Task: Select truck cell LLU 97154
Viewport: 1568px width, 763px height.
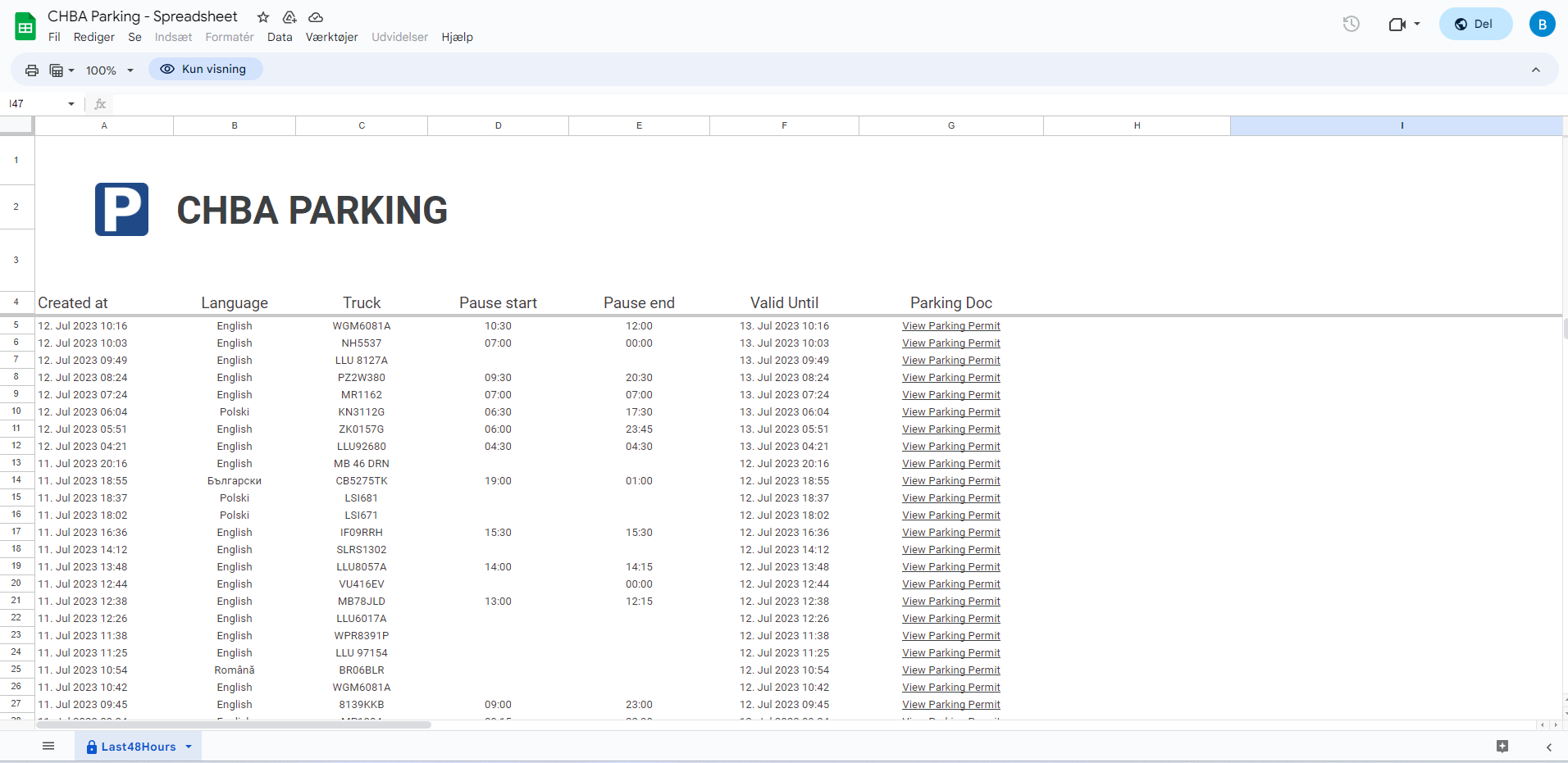Action: [x=362, y=653]
